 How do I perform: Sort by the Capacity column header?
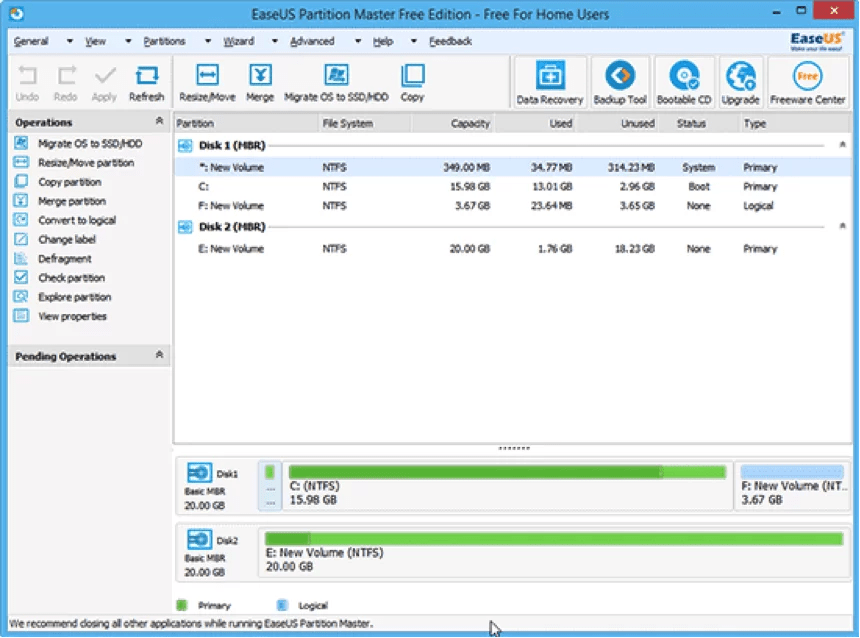(x=452, y=123)
